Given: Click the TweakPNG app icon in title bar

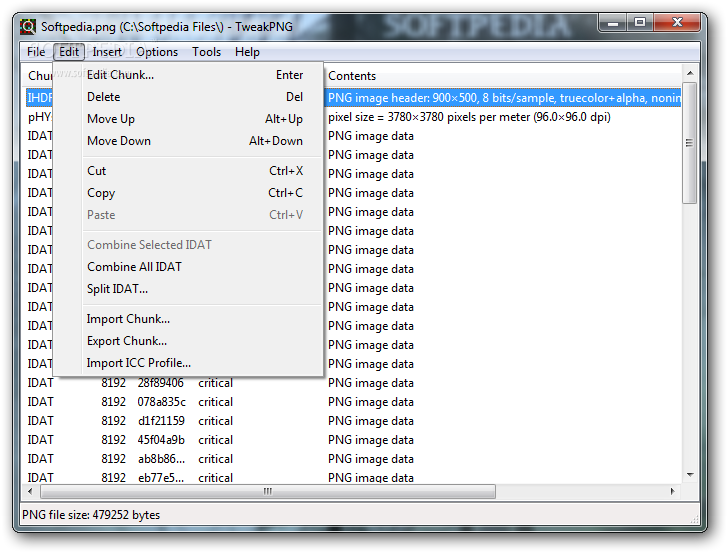Looking at the screenshot, I should (x=28, y=26).
